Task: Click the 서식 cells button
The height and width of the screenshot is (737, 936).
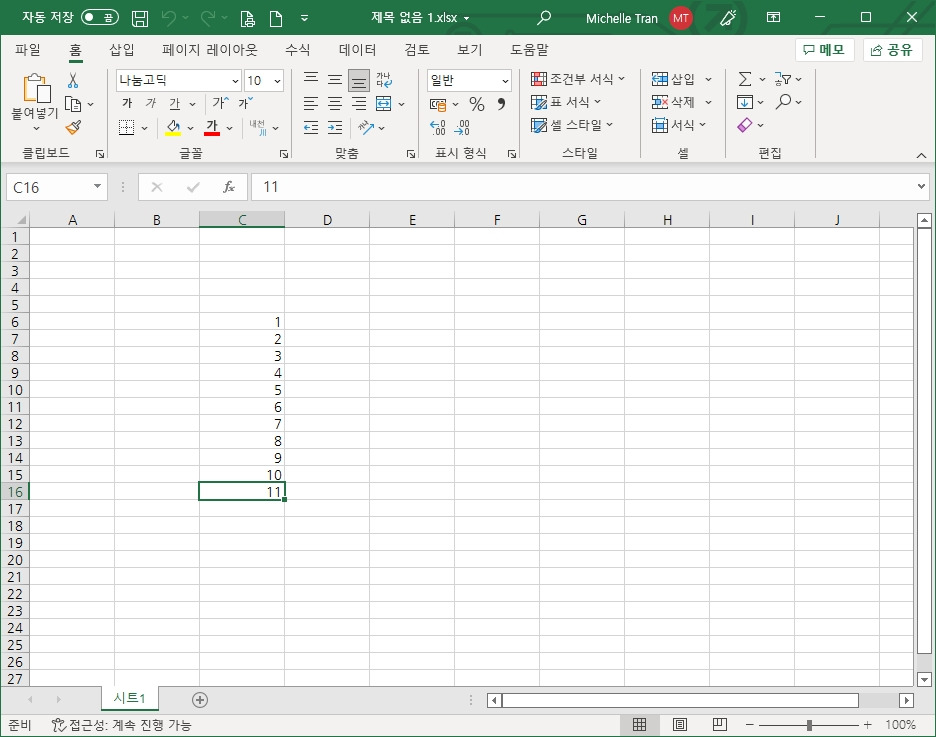Action: pyautogui.click(x=679, y=125)
